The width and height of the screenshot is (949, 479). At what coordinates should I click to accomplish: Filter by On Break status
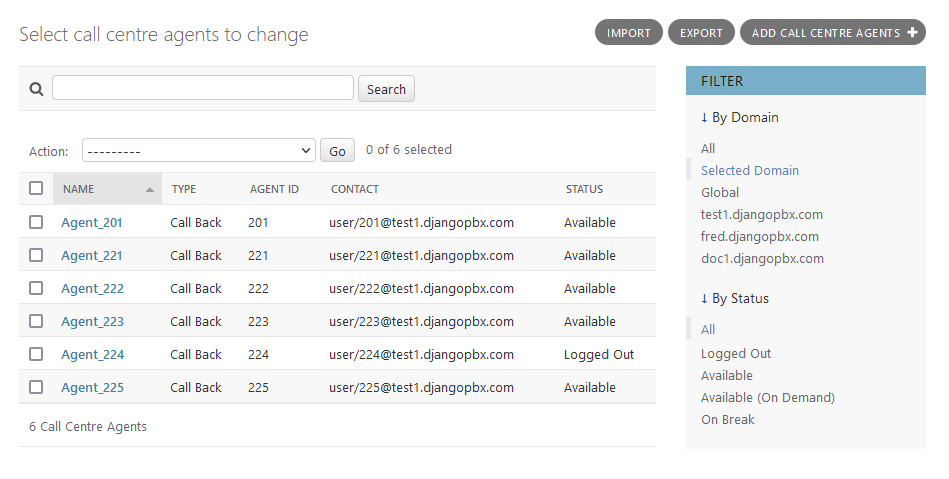point(728,419)
